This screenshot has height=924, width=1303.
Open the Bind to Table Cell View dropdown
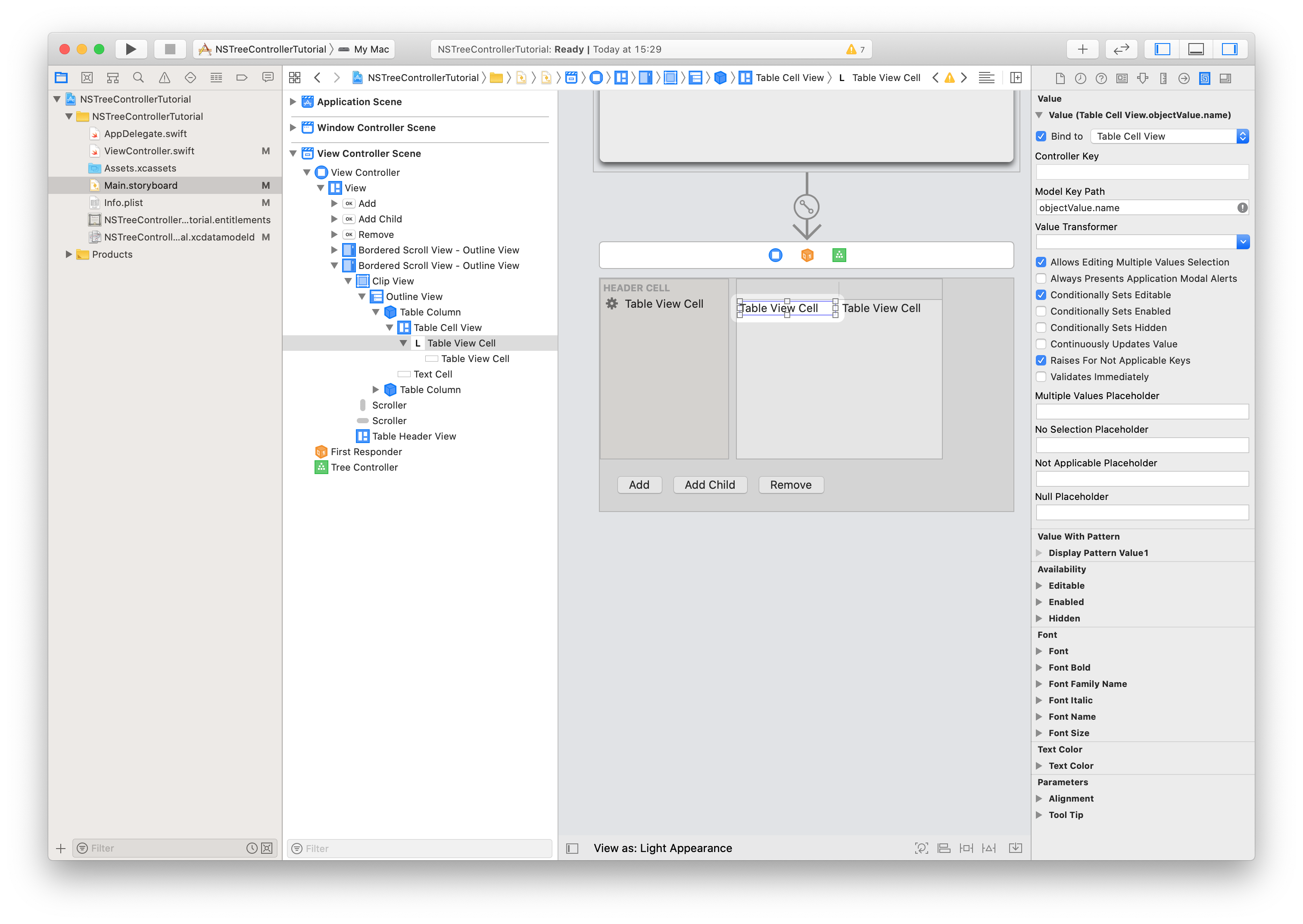pyautogui.click(x=1169, y=136)
